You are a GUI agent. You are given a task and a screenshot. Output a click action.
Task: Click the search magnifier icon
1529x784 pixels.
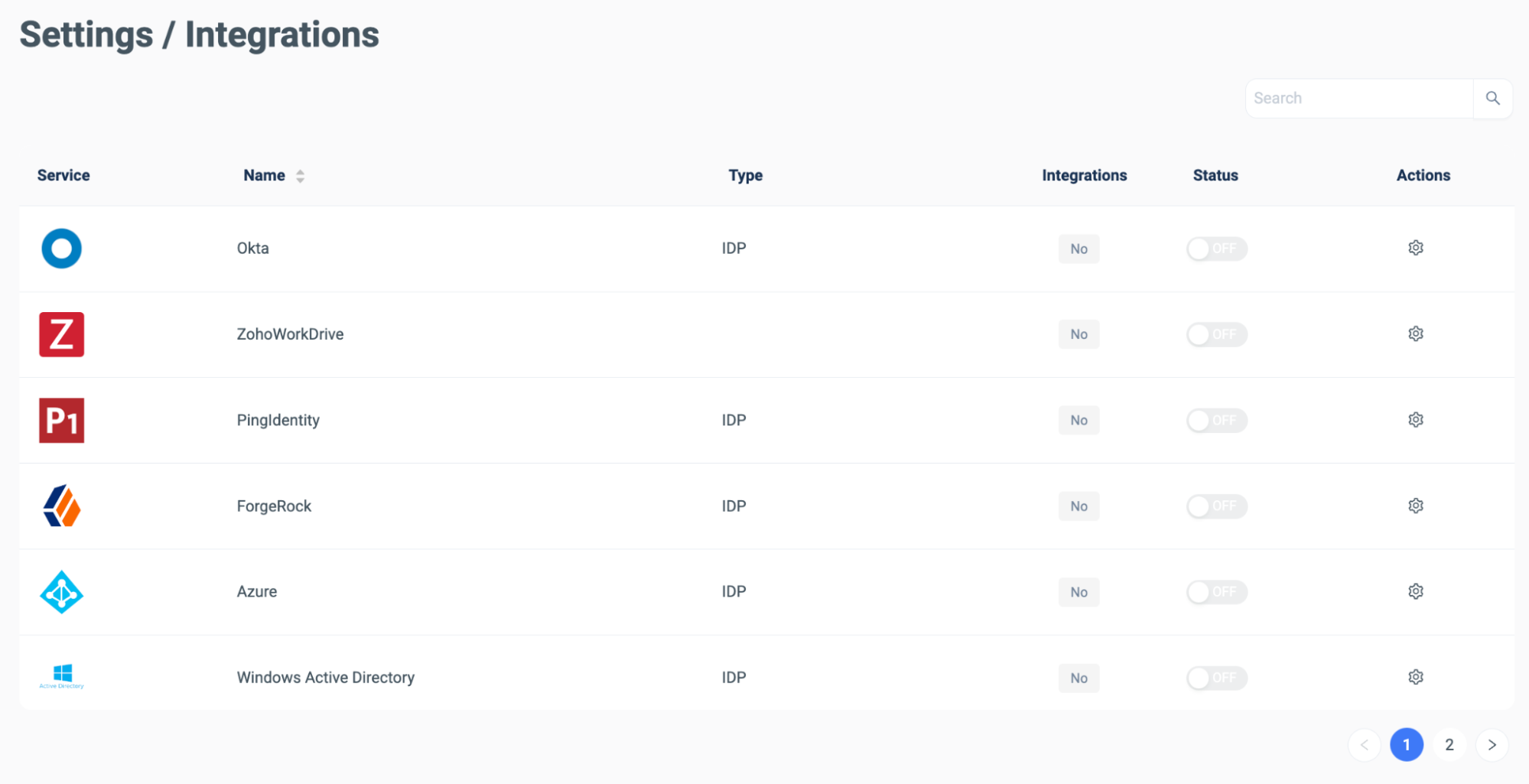pyautogui.click(x=1492, y=98)
